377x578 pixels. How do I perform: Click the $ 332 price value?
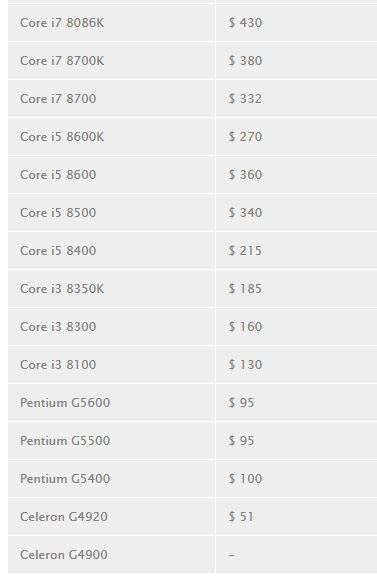click(x=245, y=98)
